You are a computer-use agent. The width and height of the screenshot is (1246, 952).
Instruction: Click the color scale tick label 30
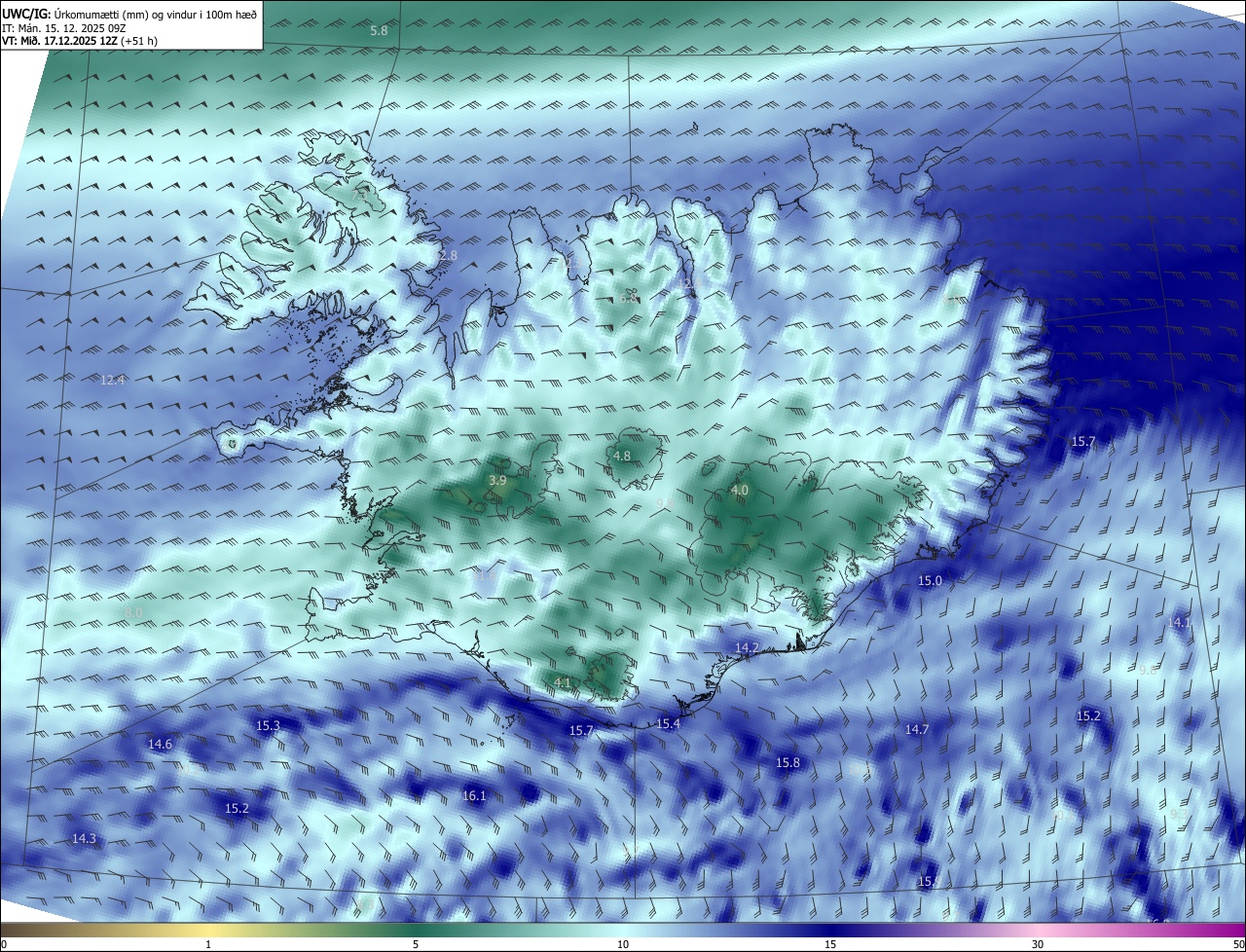click(1038, 944)
